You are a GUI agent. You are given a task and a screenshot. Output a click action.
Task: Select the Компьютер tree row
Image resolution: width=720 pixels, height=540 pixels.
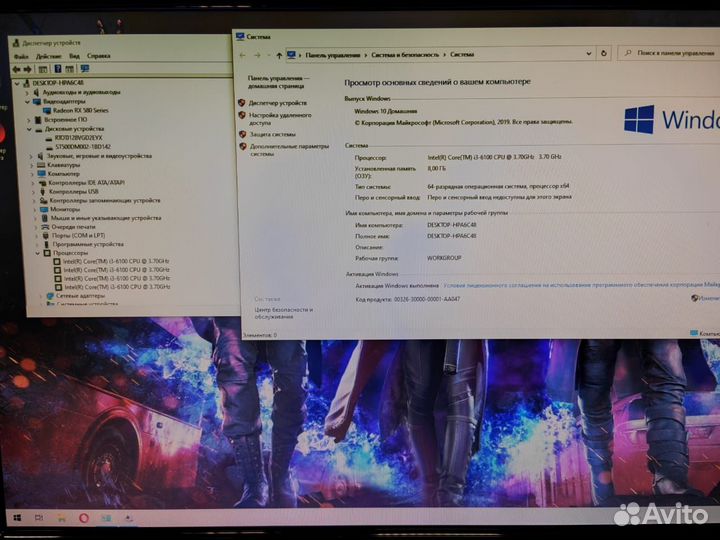[63, 174]
